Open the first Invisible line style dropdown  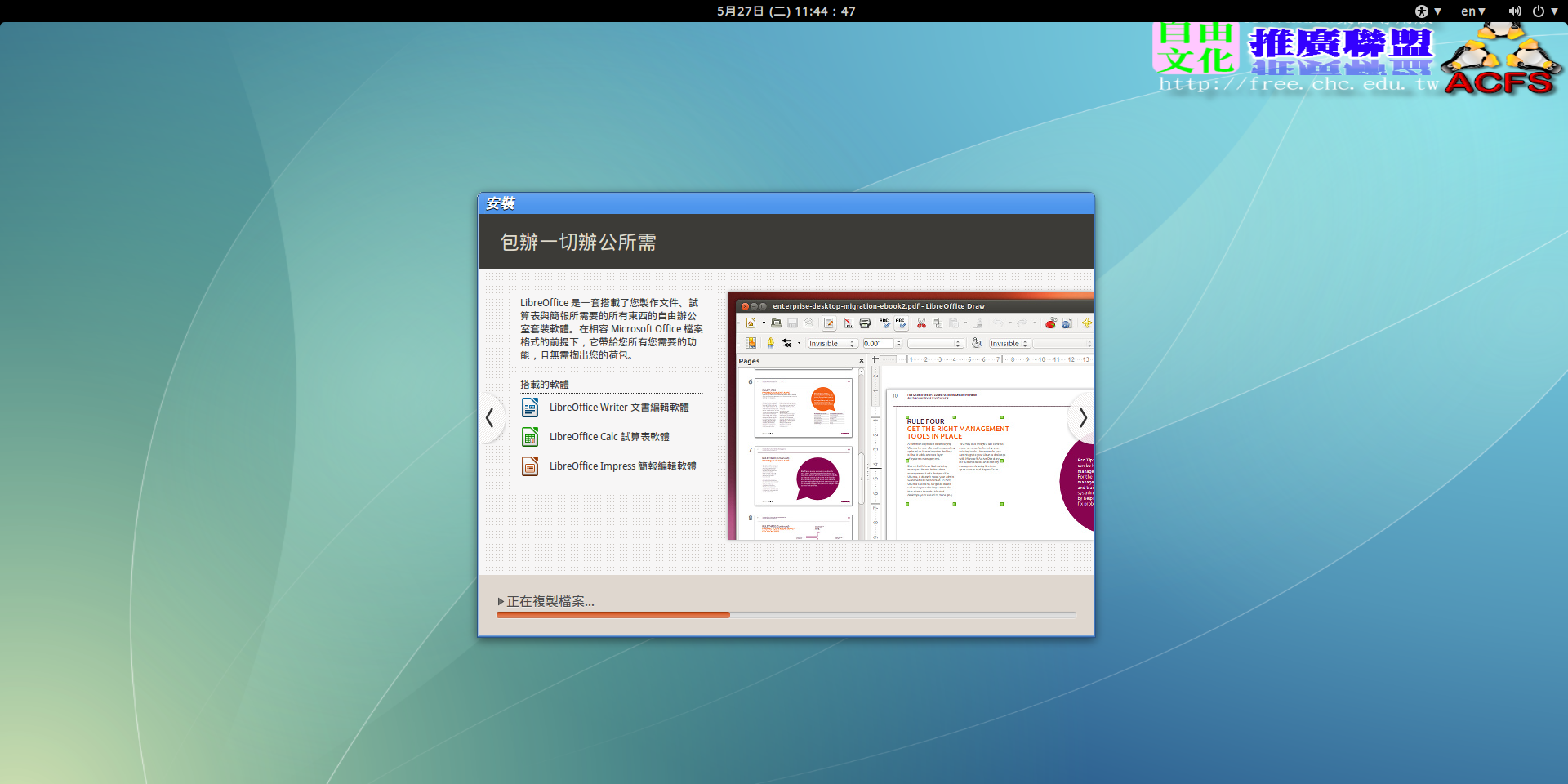coord(833,344)
